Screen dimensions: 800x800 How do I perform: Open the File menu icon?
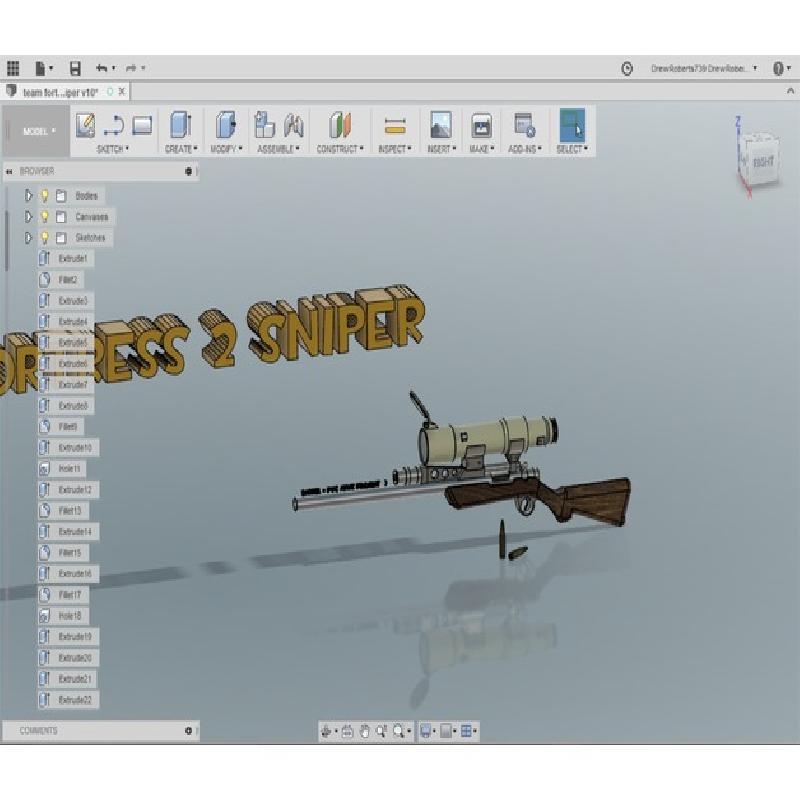(41, 68)
